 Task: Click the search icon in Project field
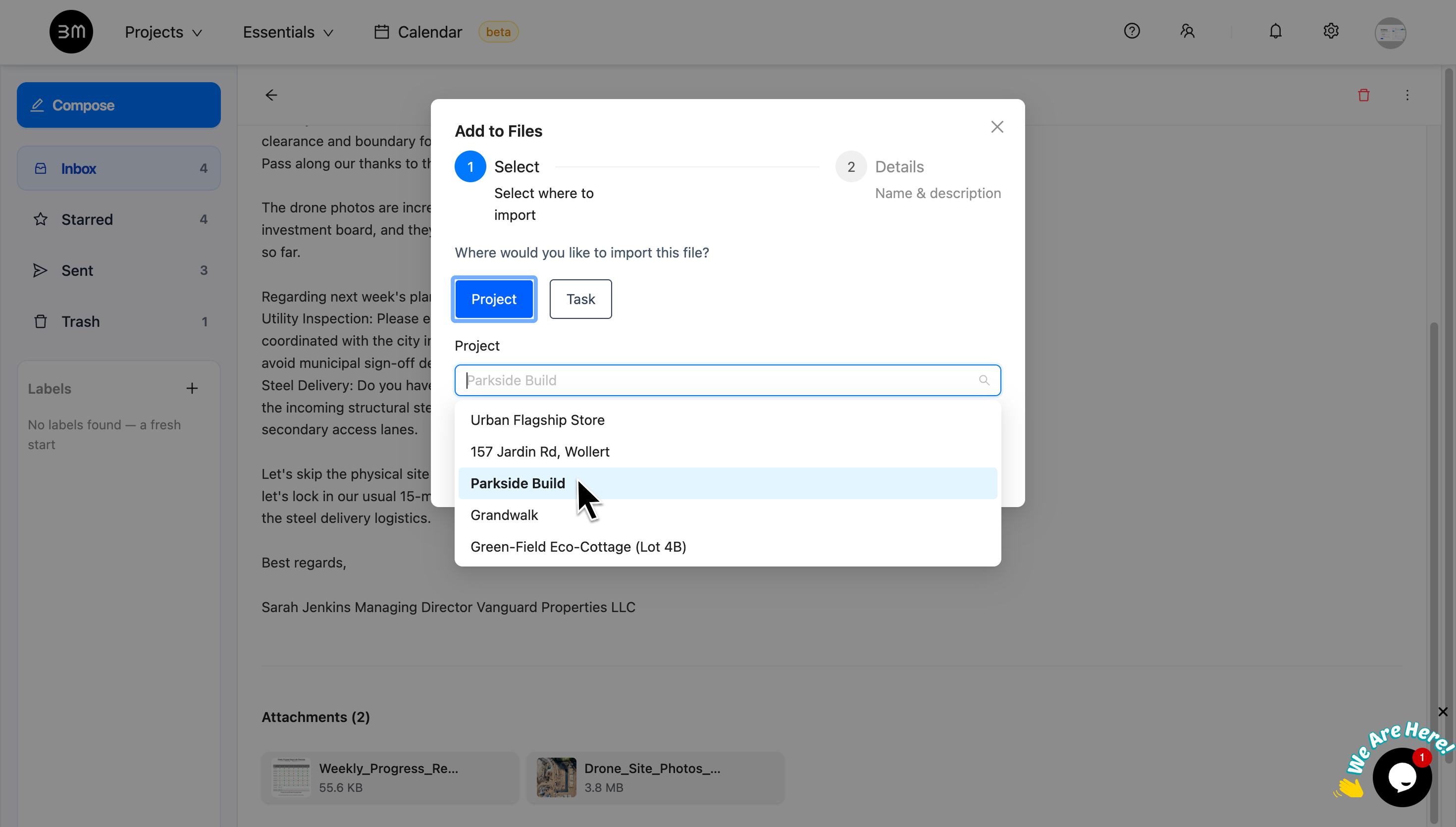(x=984, y=380)
